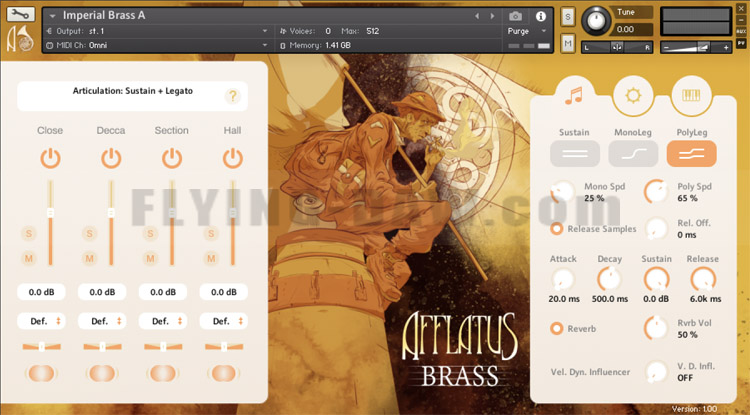Screen dimensions: 750x415
Task: Solo the Section mic channel
Action: click(150, 233)
